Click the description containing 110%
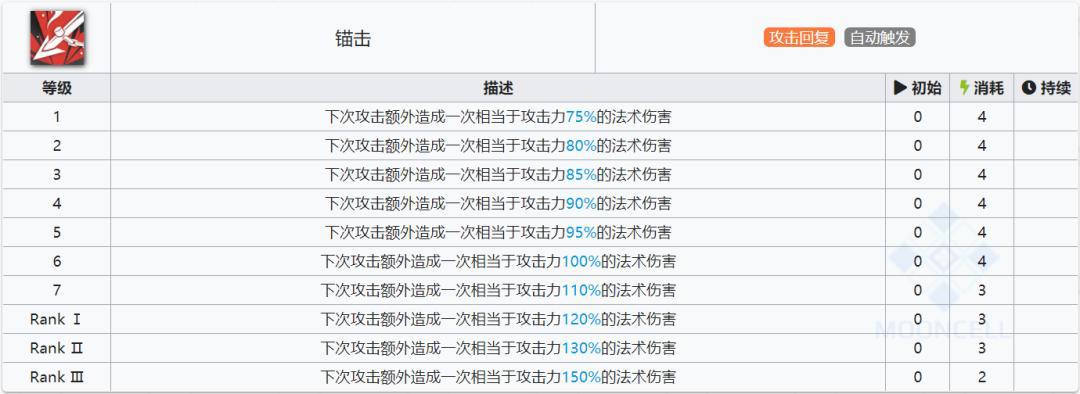 tap(498, 291)
